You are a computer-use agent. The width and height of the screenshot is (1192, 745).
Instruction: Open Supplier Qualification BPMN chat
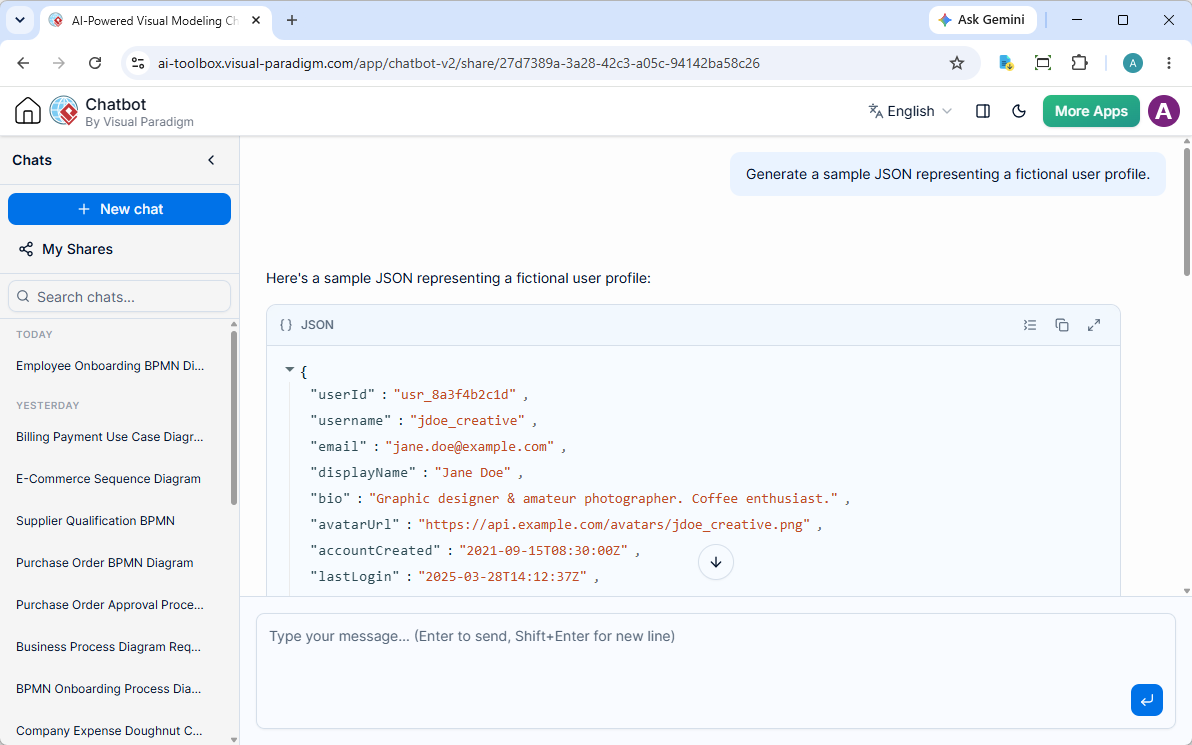tap(96, 521)
